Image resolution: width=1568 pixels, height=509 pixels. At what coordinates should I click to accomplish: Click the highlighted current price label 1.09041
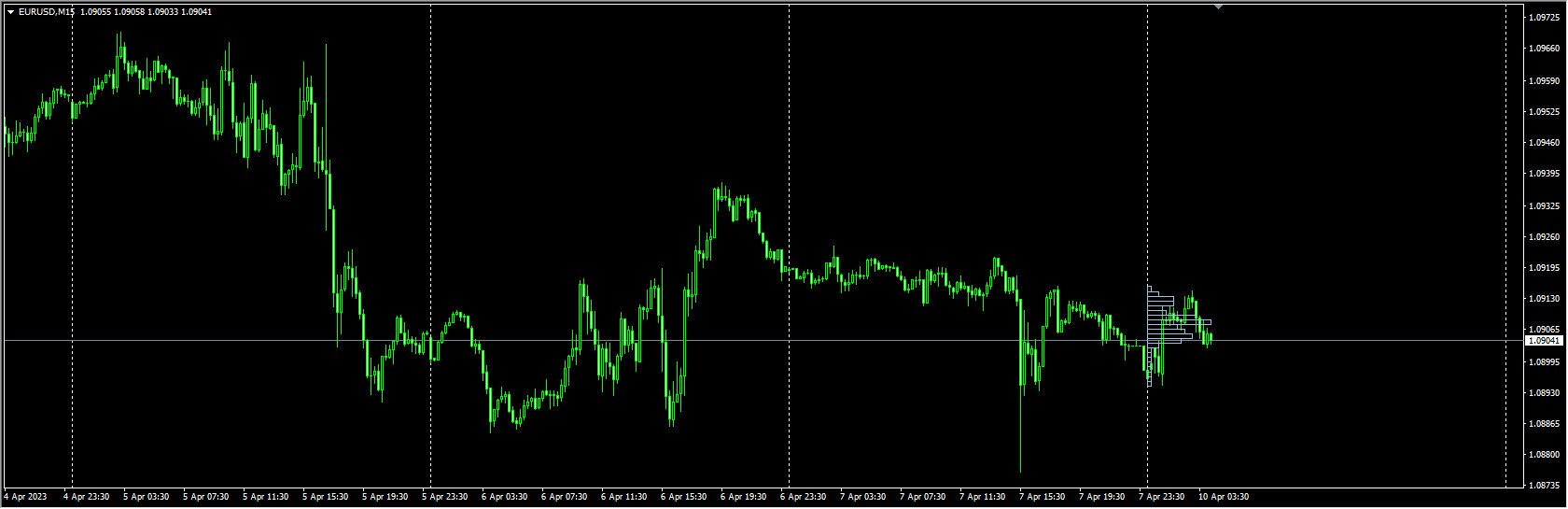point(1544,341)
